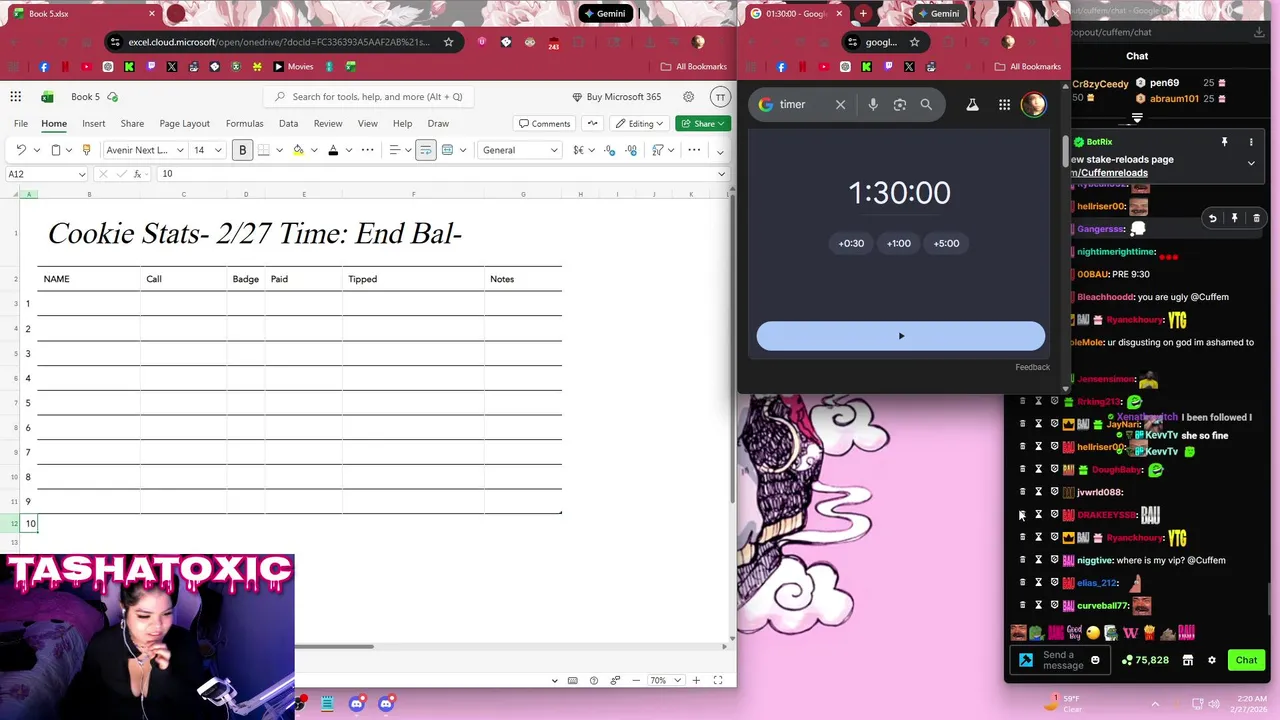This screenshot has width=1280, height=720.
Task: Click Google voice search microphone
Action: 873,104
